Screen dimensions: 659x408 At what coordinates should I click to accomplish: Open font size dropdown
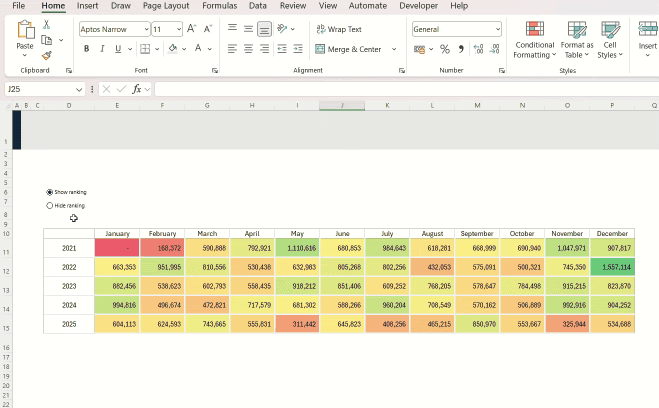(x=179, y=29)
